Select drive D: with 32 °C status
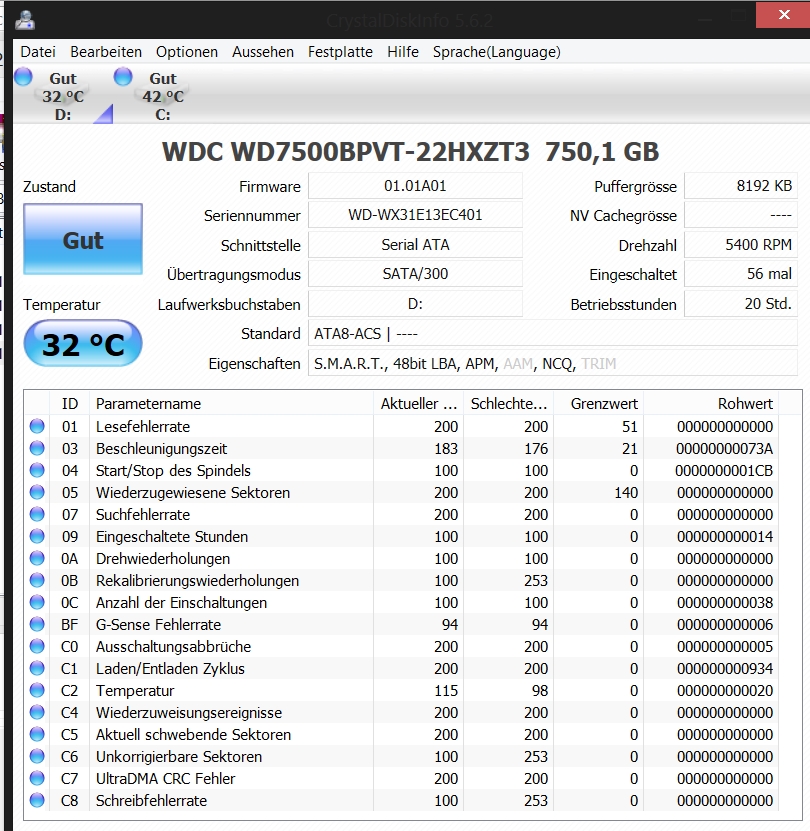This screenshot has height=831, width=810. (x=63, y=96)
